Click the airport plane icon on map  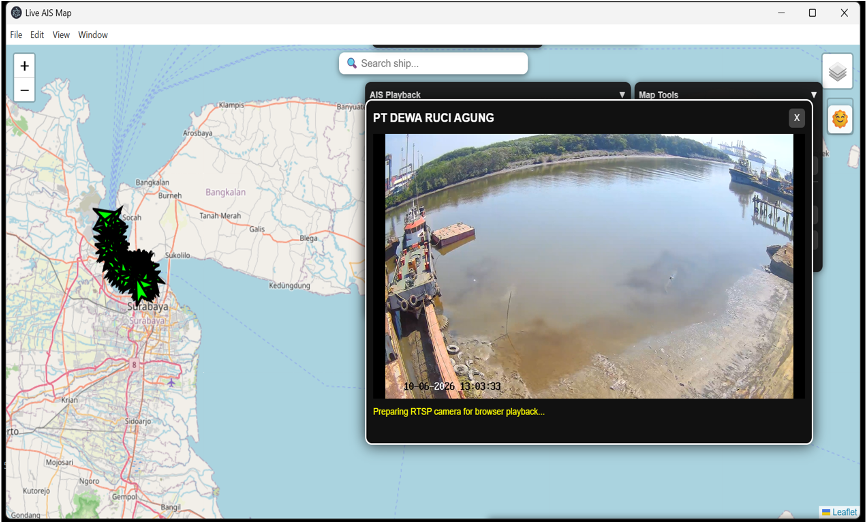coord(171,382)
